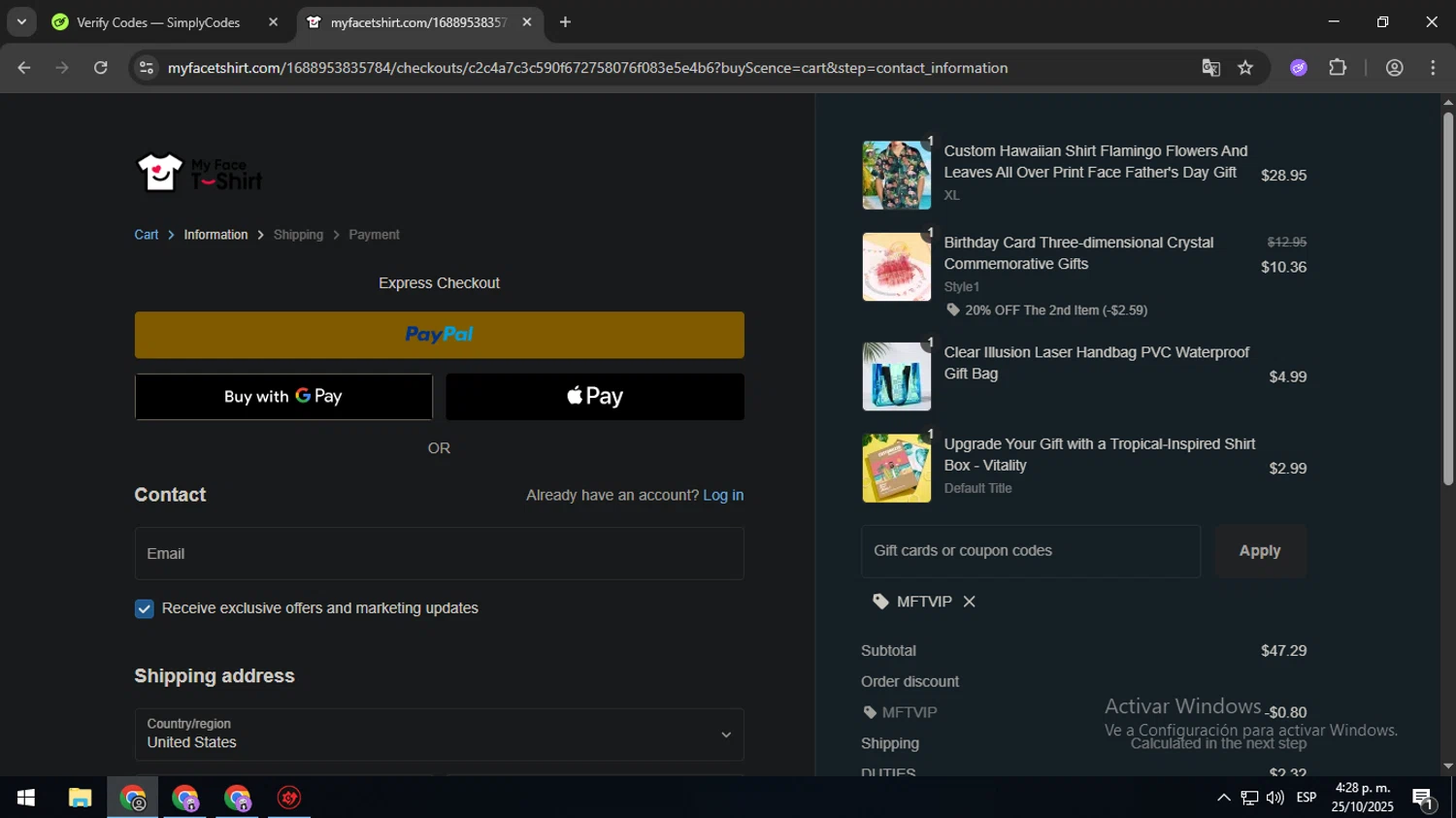Image resolution: width=1456 pixels, height=818 pixels.
Task: Click gift cards or coupon codes field
Action: (1031, 551)
